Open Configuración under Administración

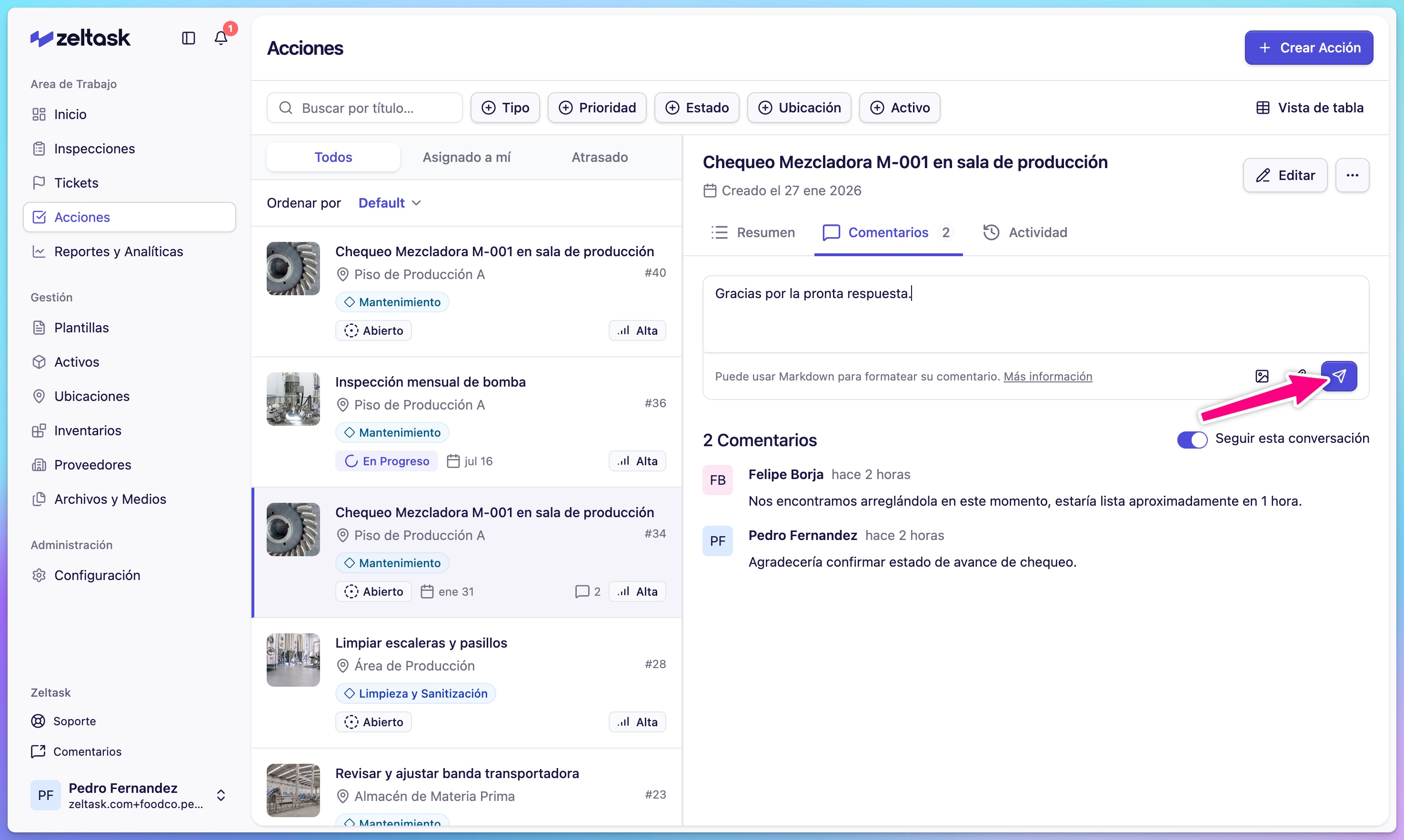(x=129, y=575)
